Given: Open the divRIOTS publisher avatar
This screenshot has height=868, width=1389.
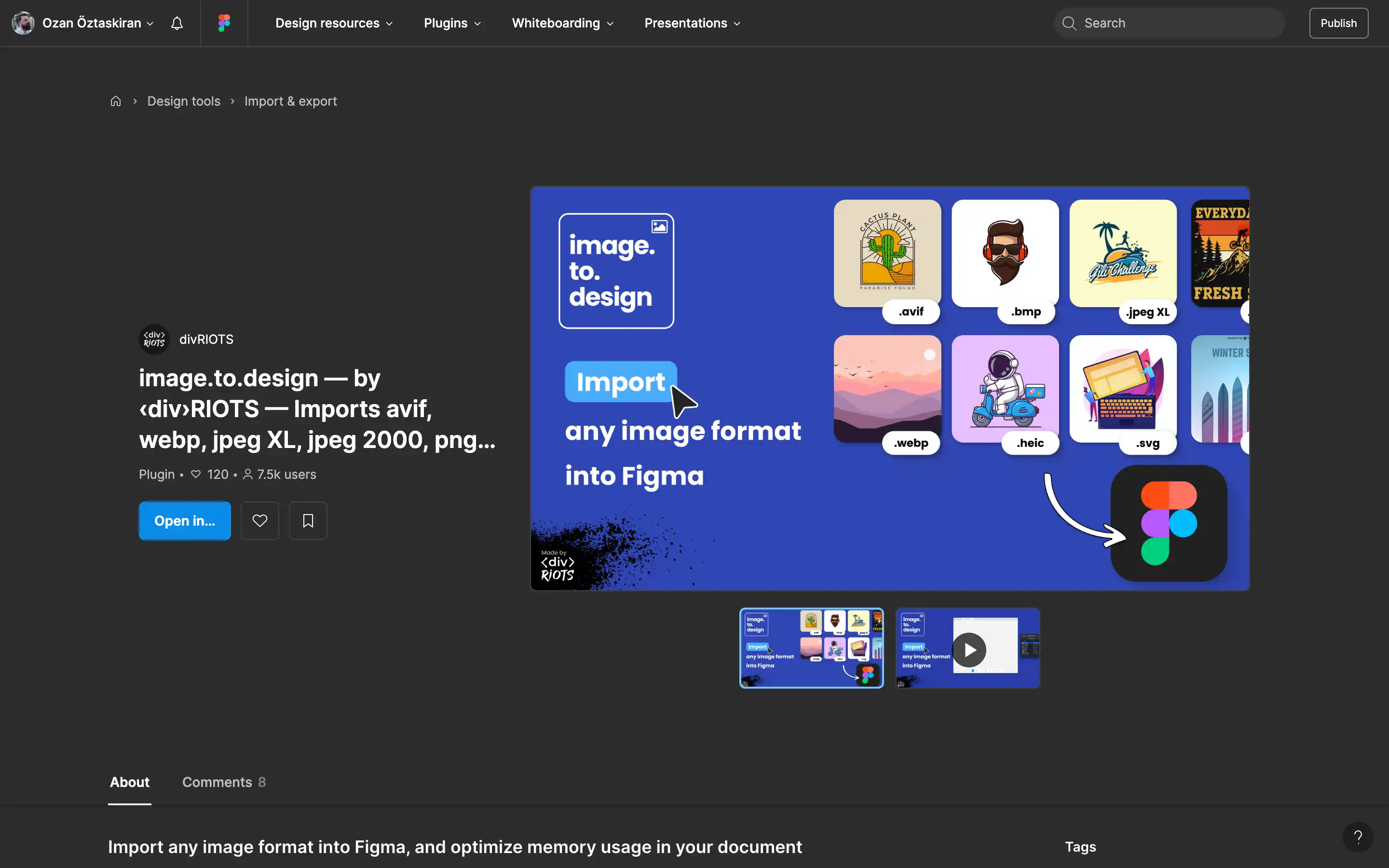Looking at the screenshot, I should click(x=153, y=339).
